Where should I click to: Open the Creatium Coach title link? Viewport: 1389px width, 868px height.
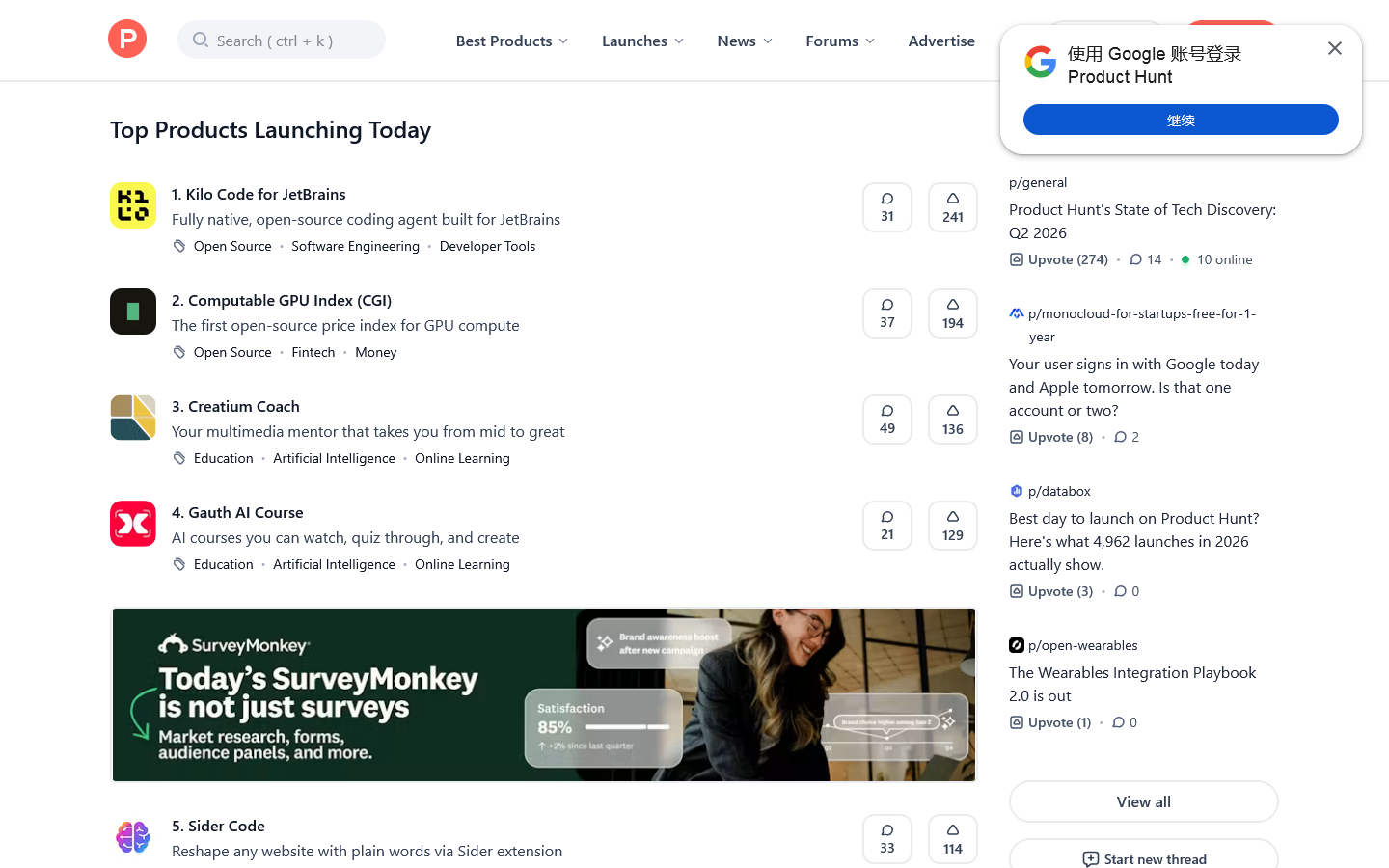[x=235, y=406]
